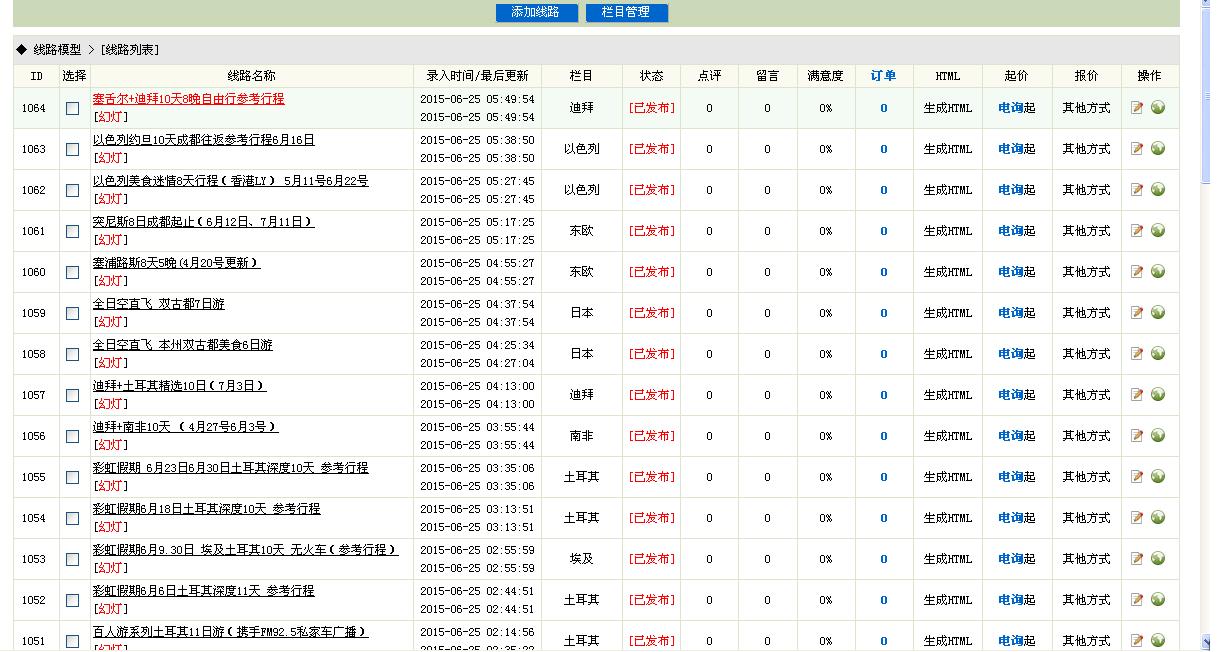Click the globe icon for row 1061

(1158, 230)
